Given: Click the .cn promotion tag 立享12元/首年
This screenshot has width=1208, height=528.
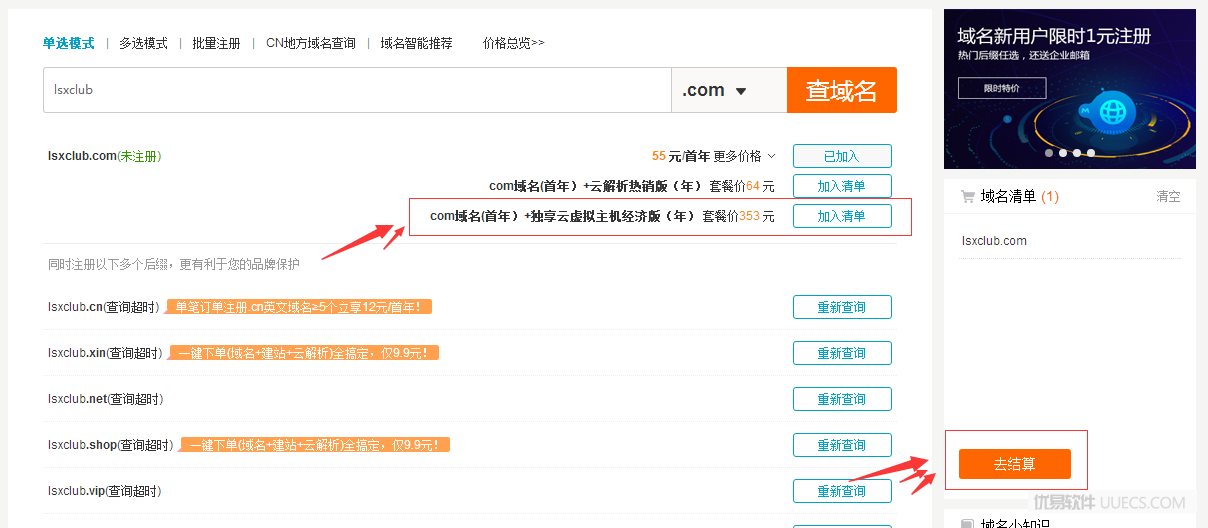Looking at the screenshot, I should (x=298, y=307).
